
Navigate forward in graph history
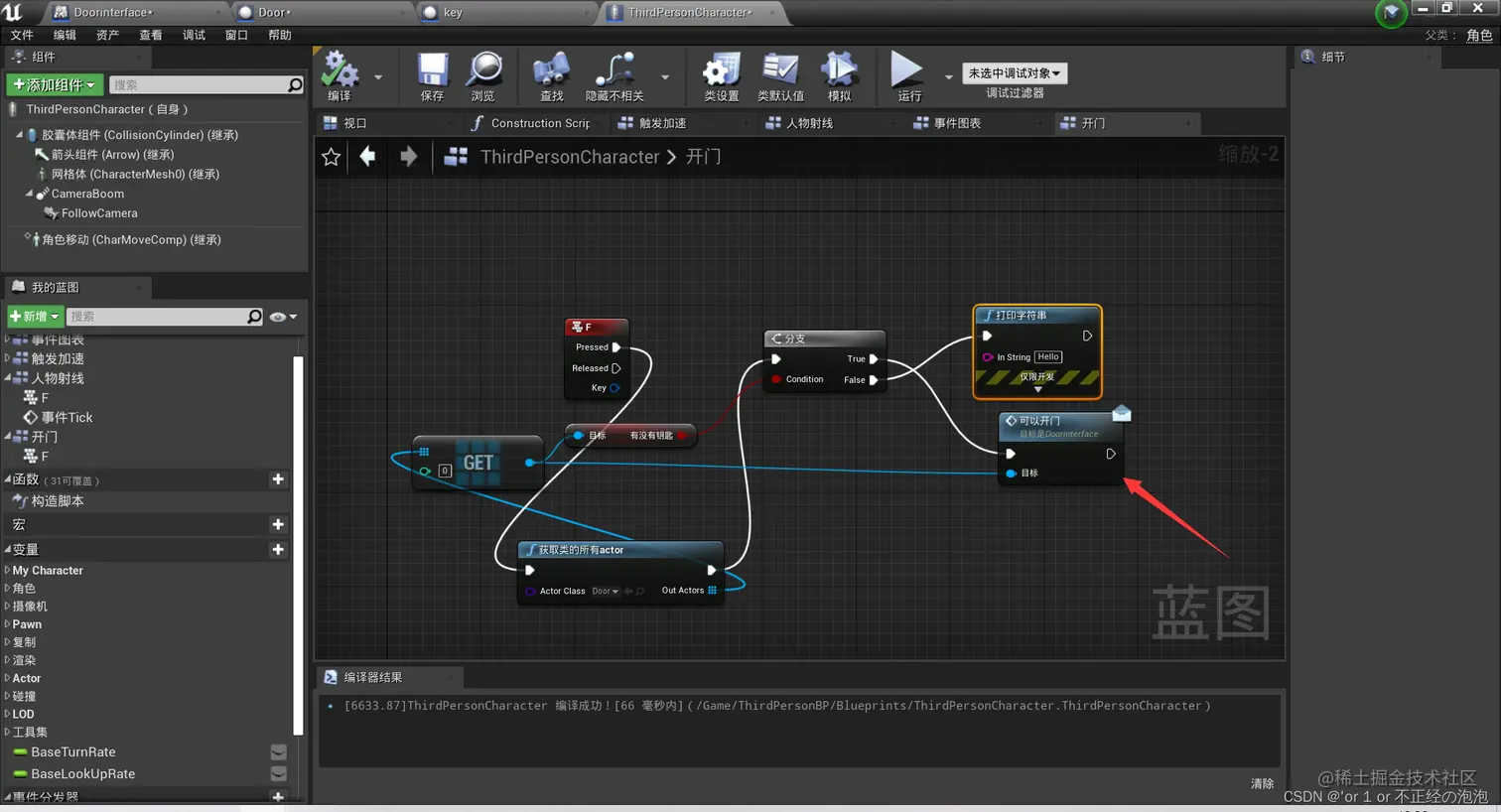pos(408,157)
